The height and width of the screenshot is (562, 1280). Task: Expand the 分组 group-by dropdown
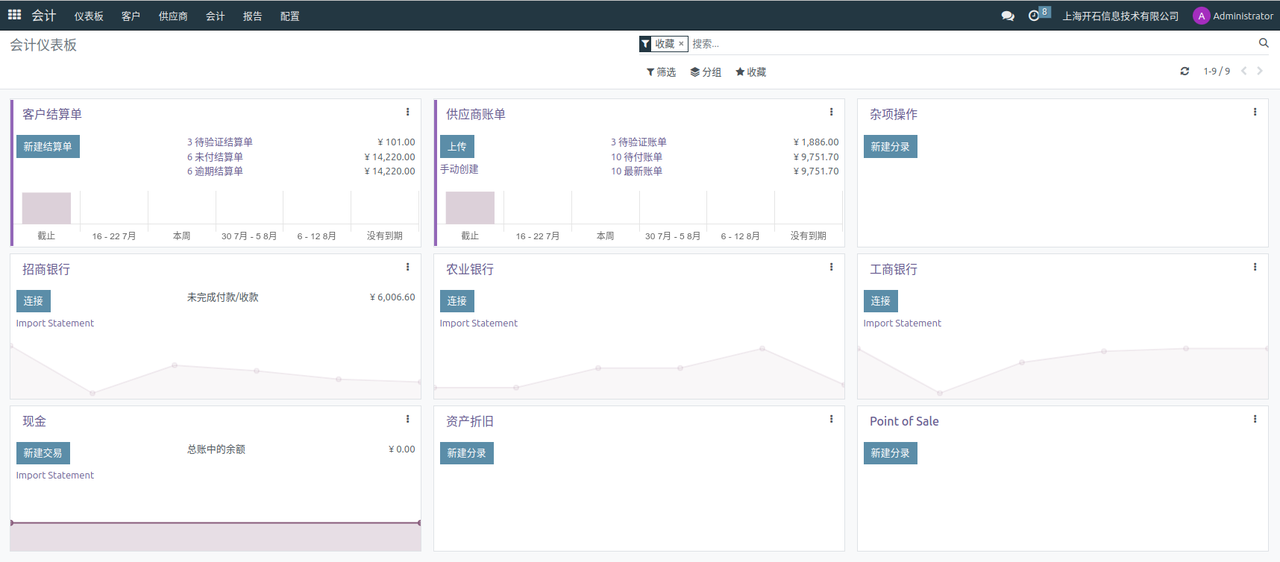(705, 72)
